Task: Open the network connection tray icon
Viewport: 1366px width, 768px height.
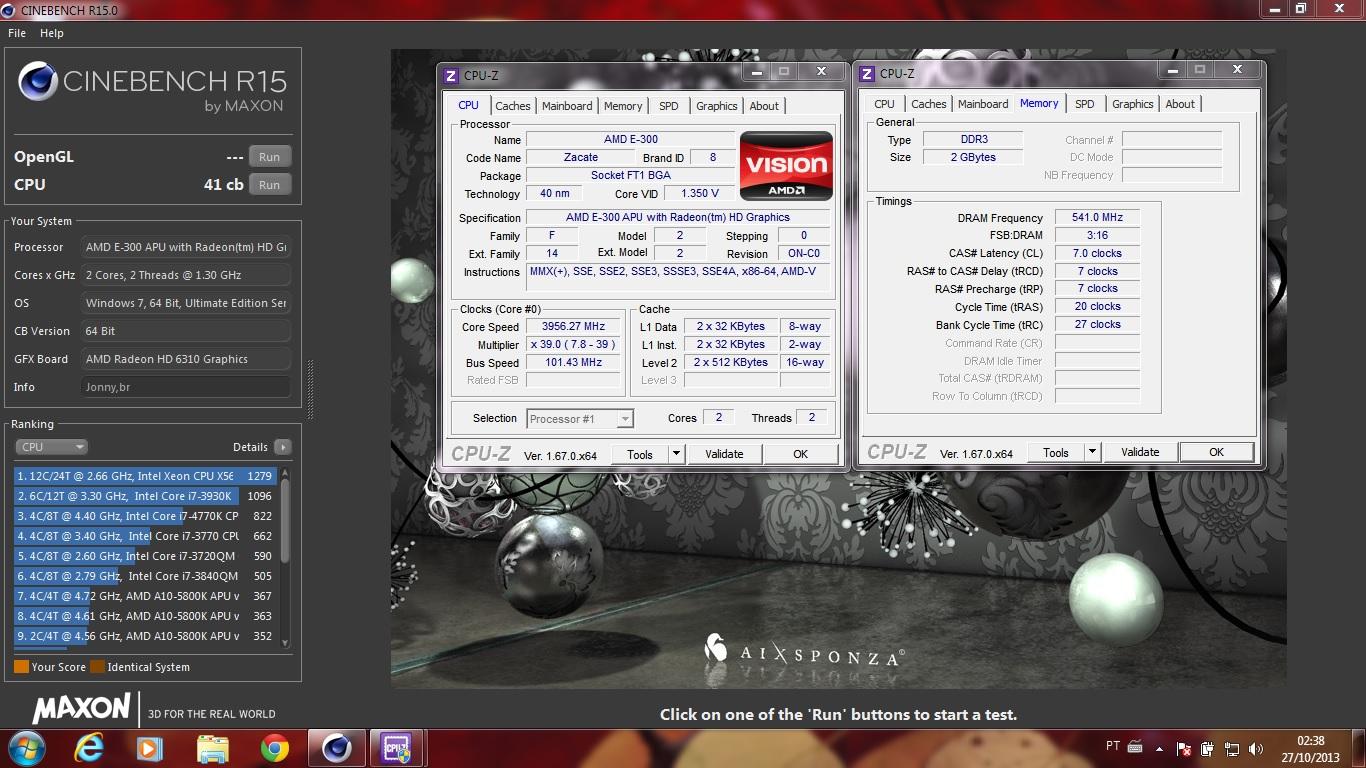Action: click(x=1234, y=748)
